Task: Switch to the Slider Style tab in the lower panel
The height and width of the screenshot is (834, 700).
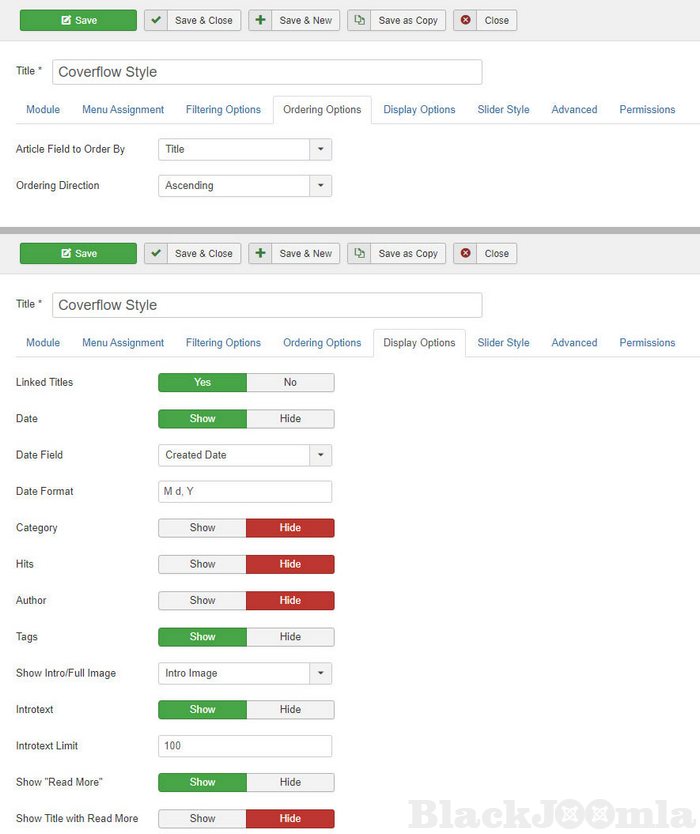Action: tap(503, 343)
